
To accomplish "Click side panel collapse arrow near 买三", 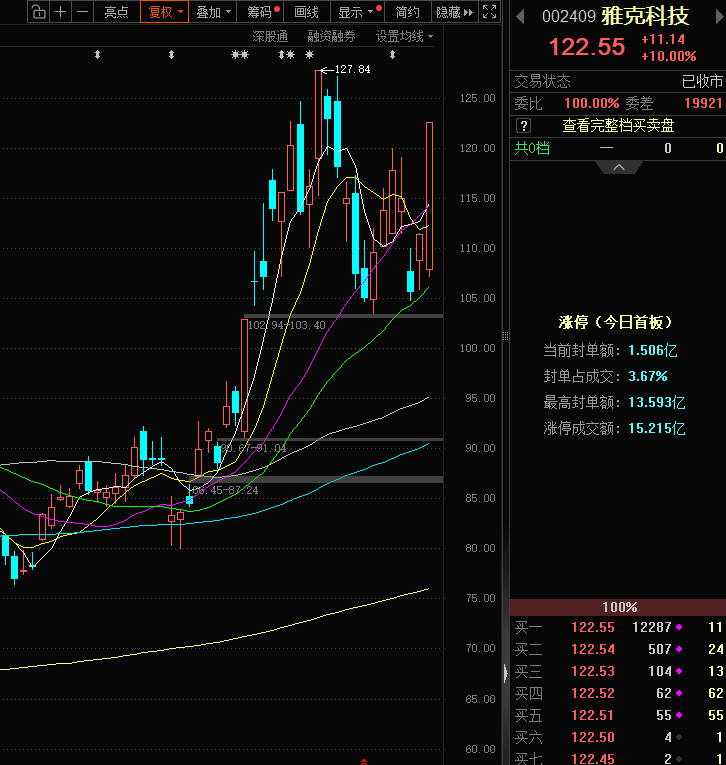I will [505, 673].
